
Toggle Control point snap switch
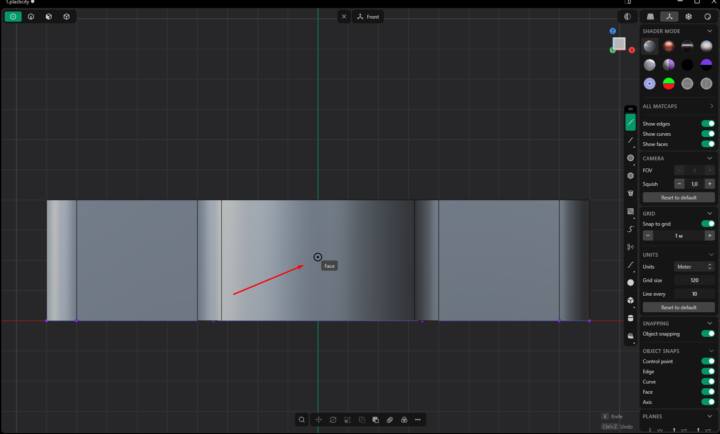point(708,361)
